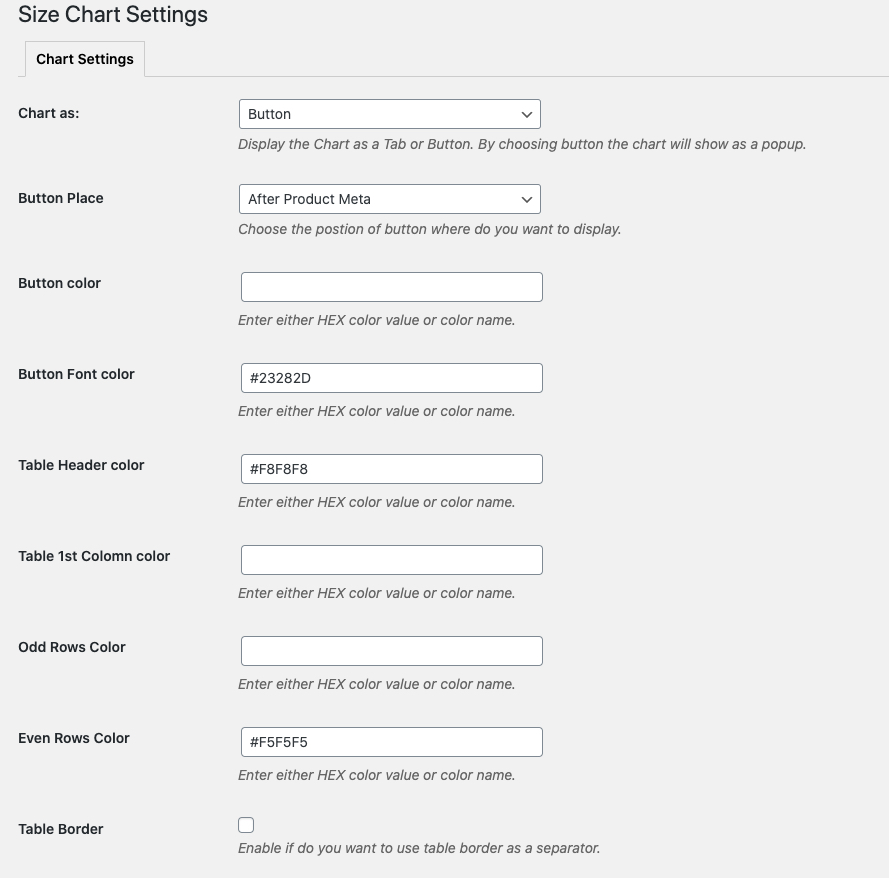Click the 'Button Place' label
The width and height of the screenshot is (889, 878).
[x=61, y=198]
